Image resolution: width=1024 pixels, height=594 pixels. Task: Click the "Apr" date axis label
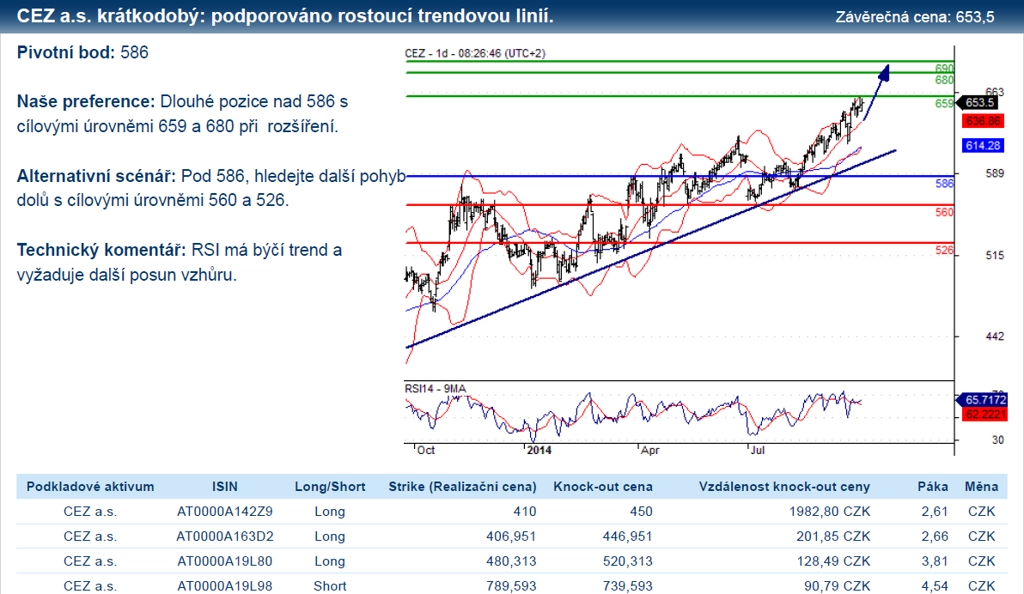click(650, 450)
